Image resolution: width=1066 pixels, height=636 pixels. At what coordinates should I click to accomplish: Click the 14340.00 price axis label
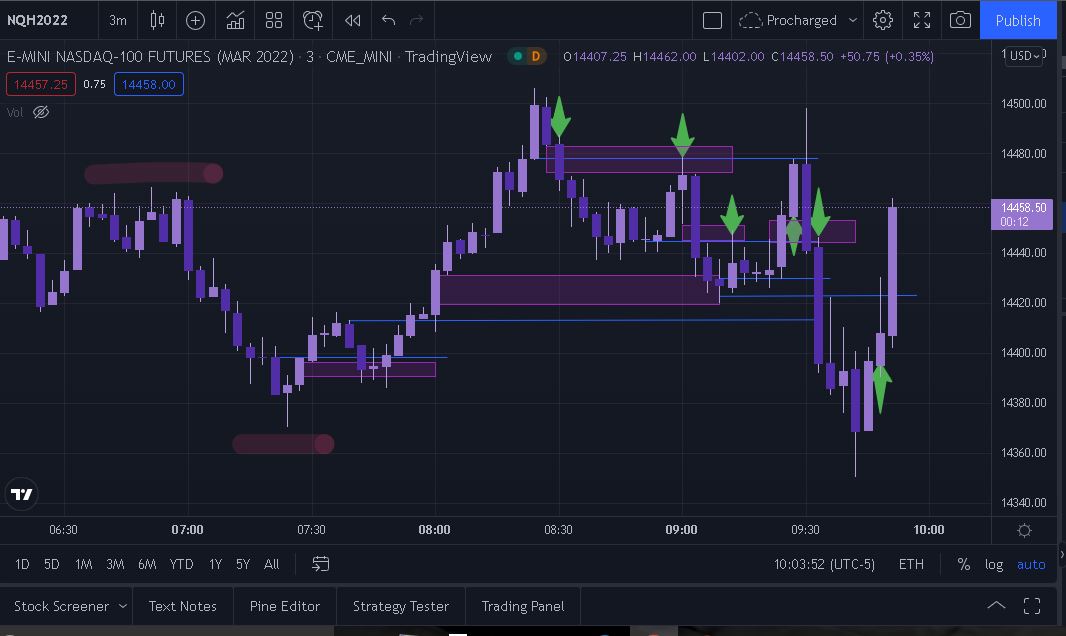pos(1023,503)
